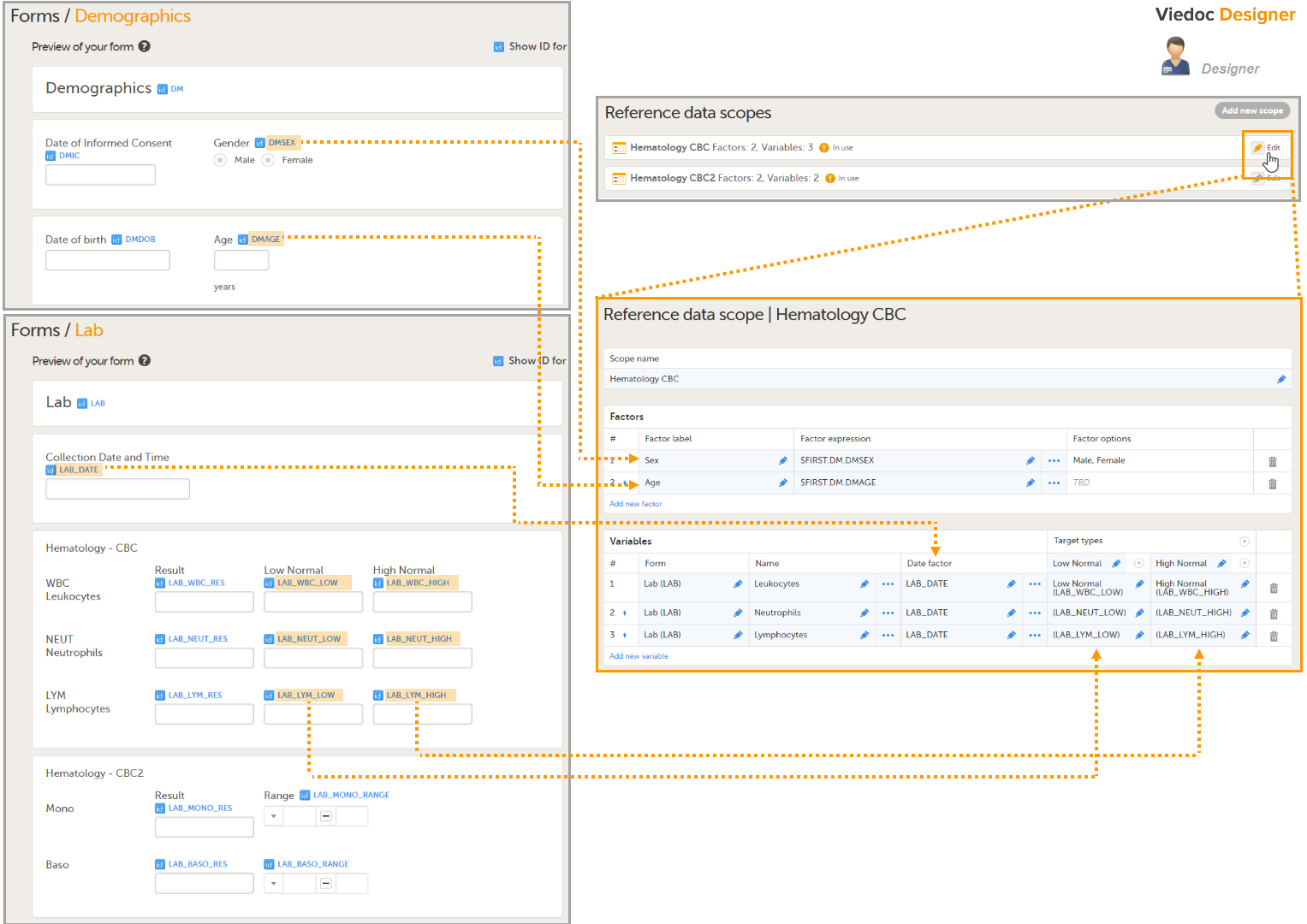Edit the Neutrophils variable name with pencil icon
Screen dimensions: 1307x924
pos(864,612)
